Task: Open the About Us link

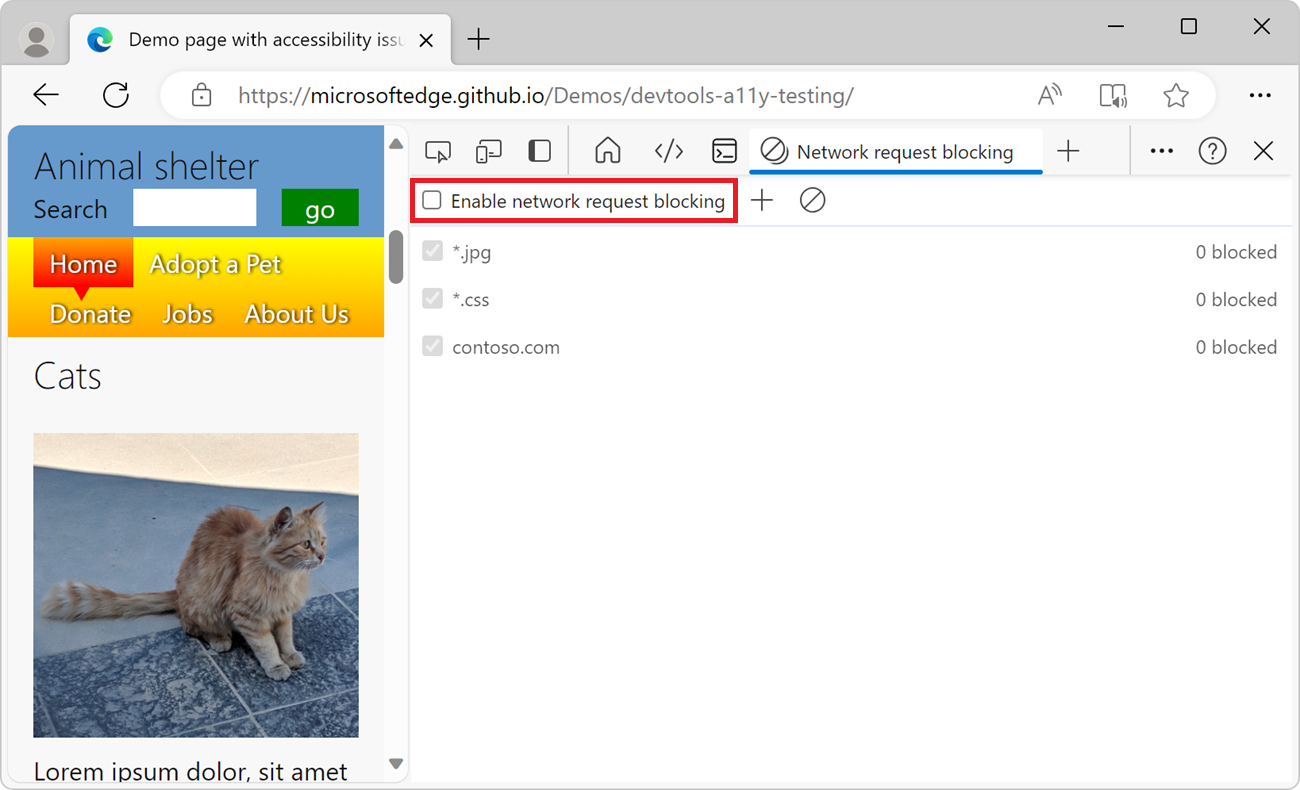Action: [x=297, y=313]
